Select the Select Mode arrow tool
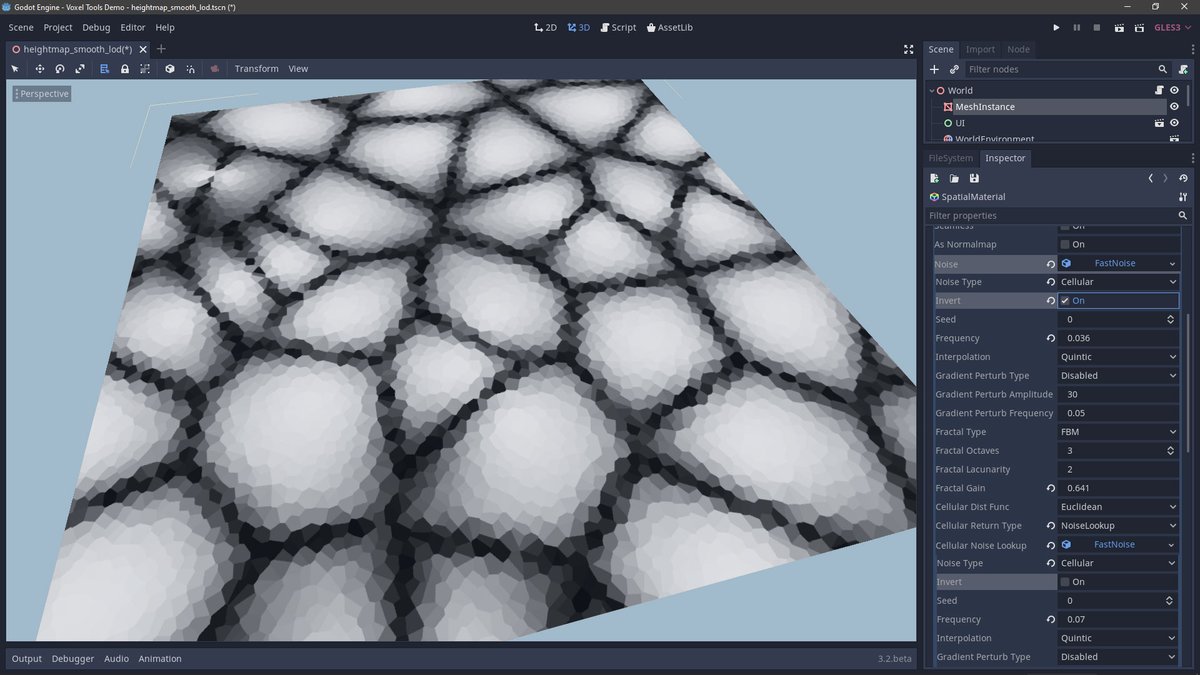Image resolution: width=1200 pixels, height=675 pixels. point(15,69)
